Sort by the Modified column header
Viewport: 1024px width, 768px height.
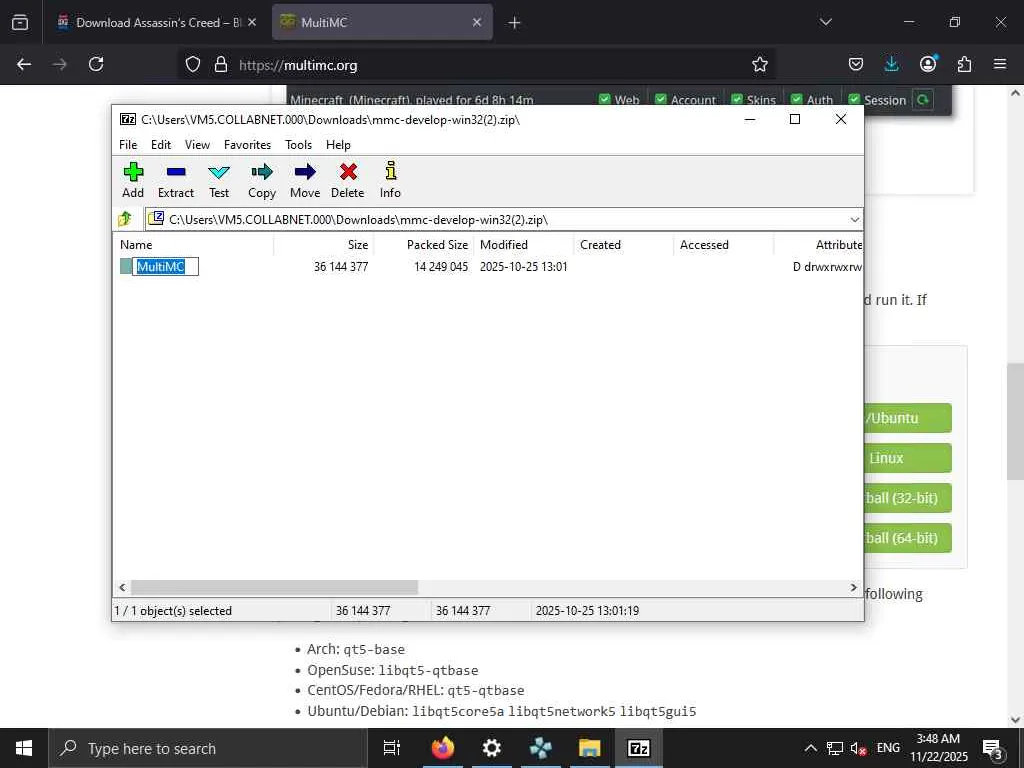tap(524, 245)
